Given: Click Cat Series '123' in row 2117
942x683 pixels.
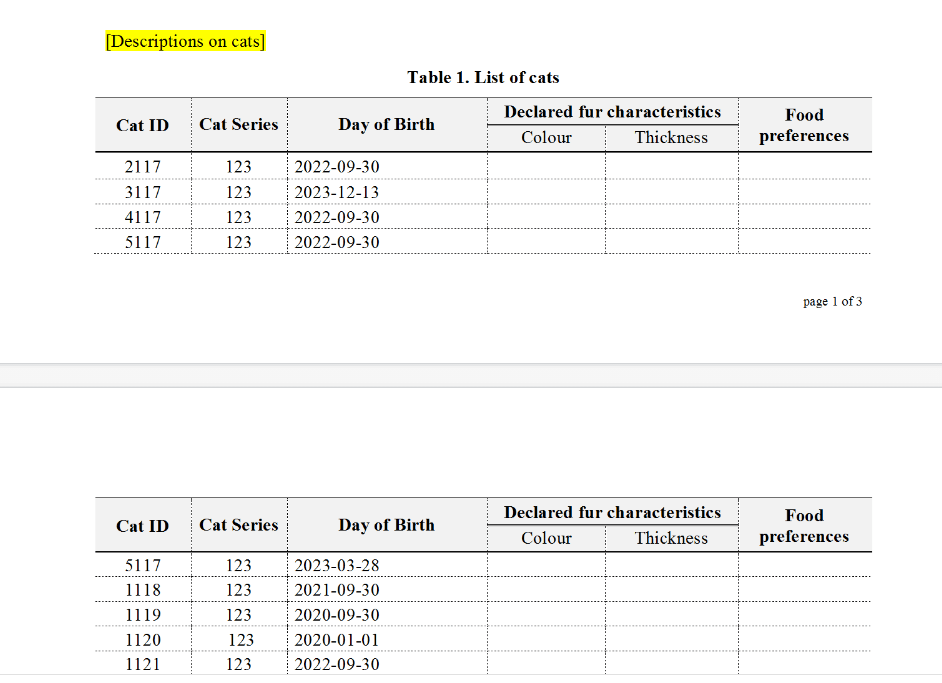Looking at the screenshot, I should 239,166.
